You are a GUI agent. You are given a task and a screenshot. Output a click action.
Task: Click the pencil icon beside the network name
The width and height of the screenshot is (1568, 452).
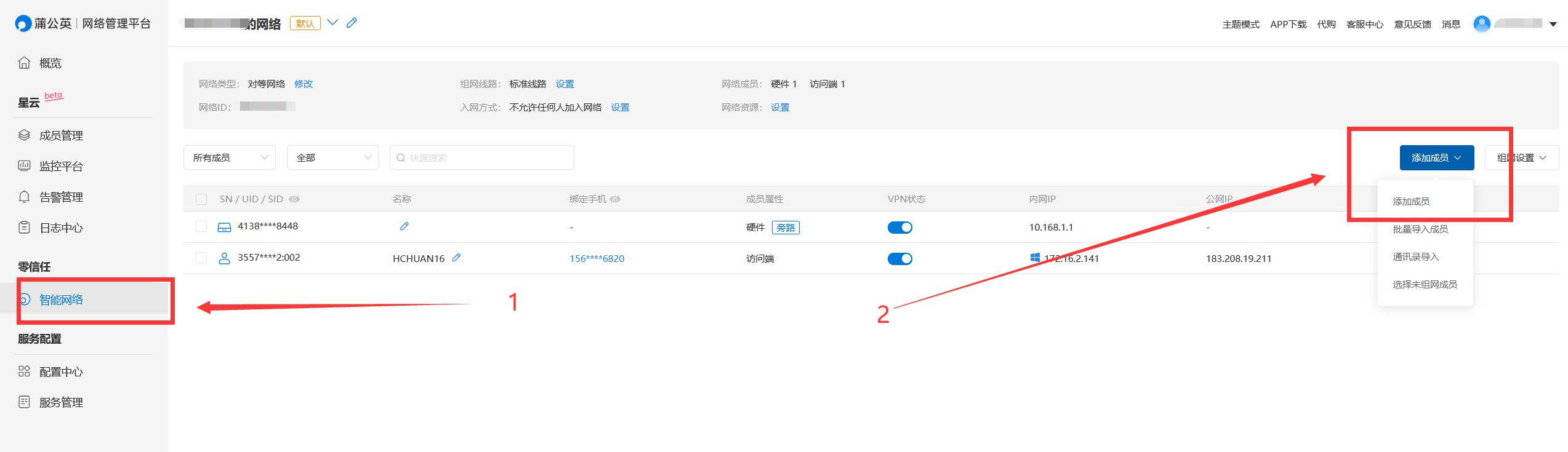pos(352,23)
